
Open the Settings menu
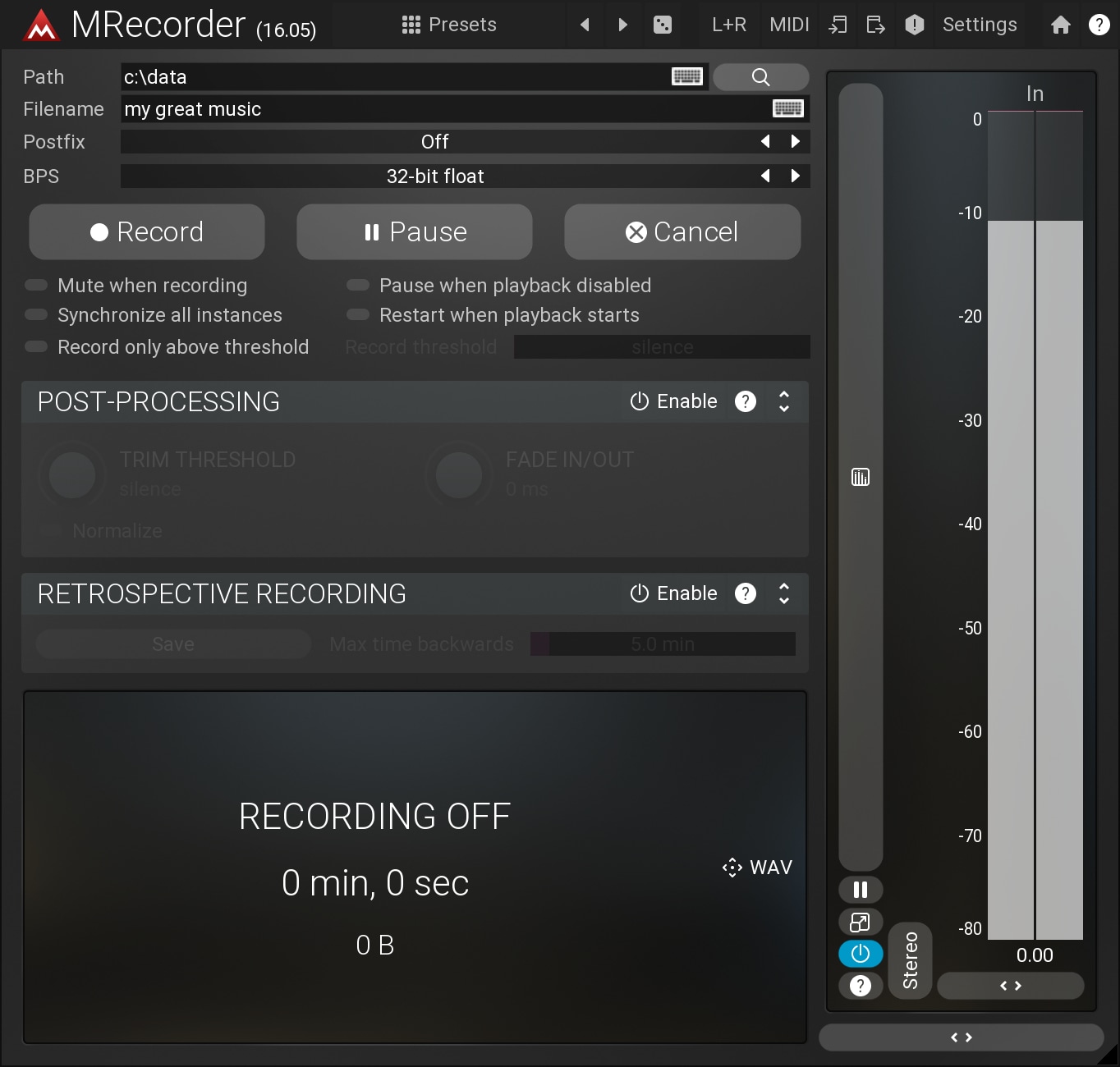980,25
